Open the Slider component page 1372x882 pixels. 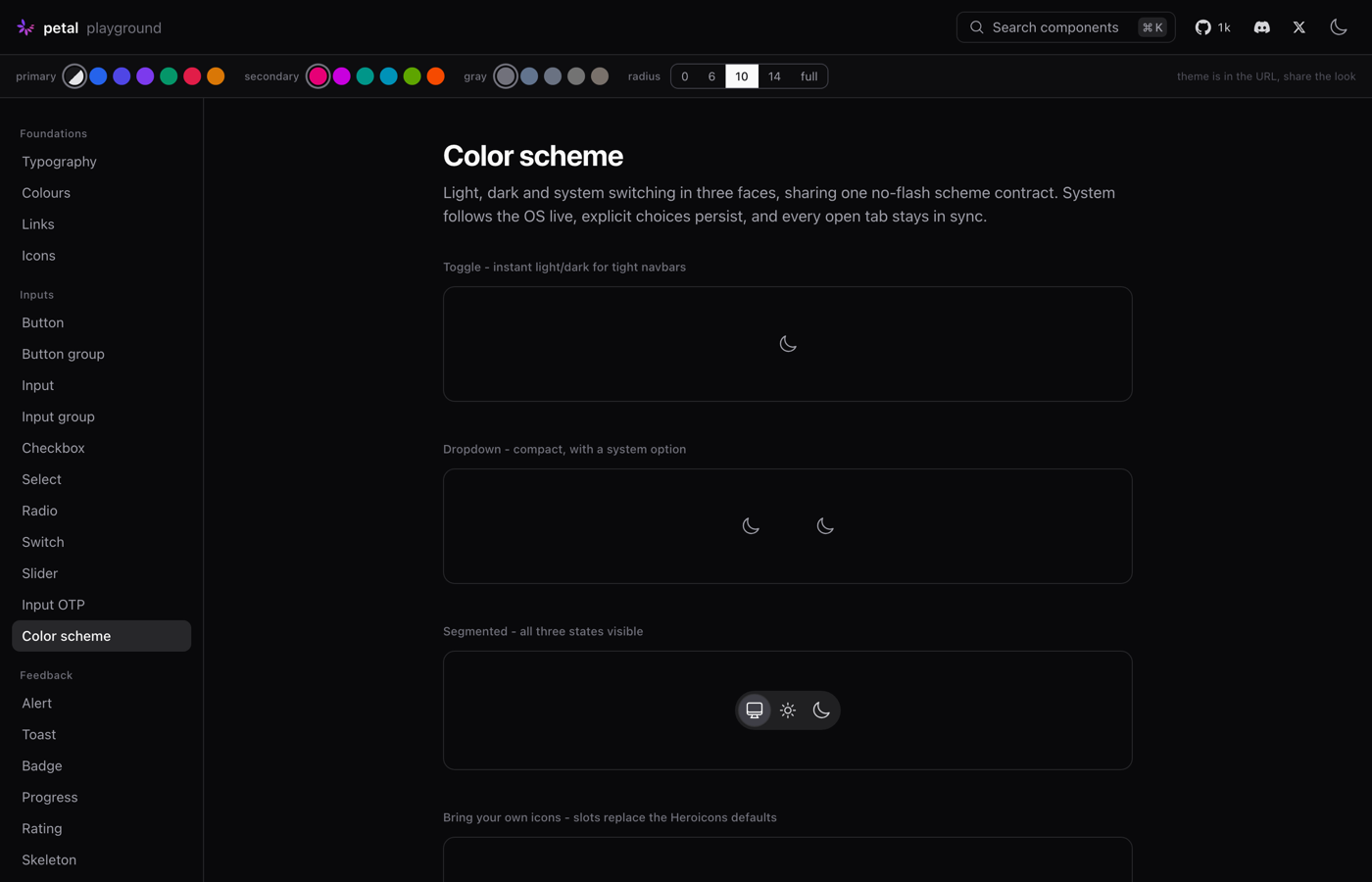102,573
